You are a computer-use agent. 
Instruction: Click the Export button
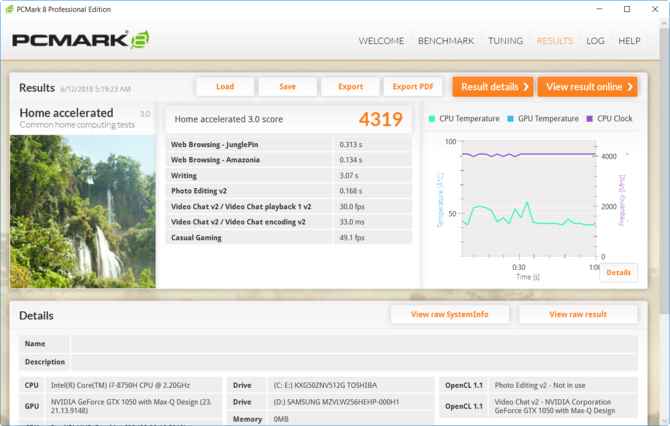point(350,87)
